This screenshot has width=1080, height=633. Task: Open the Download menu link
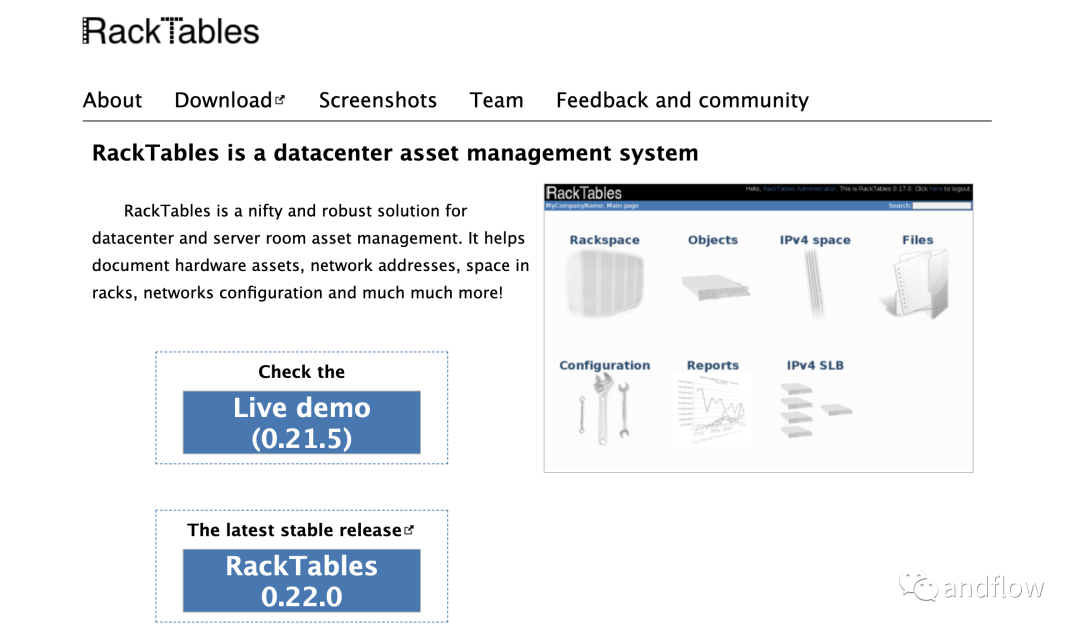click(222, 100)
